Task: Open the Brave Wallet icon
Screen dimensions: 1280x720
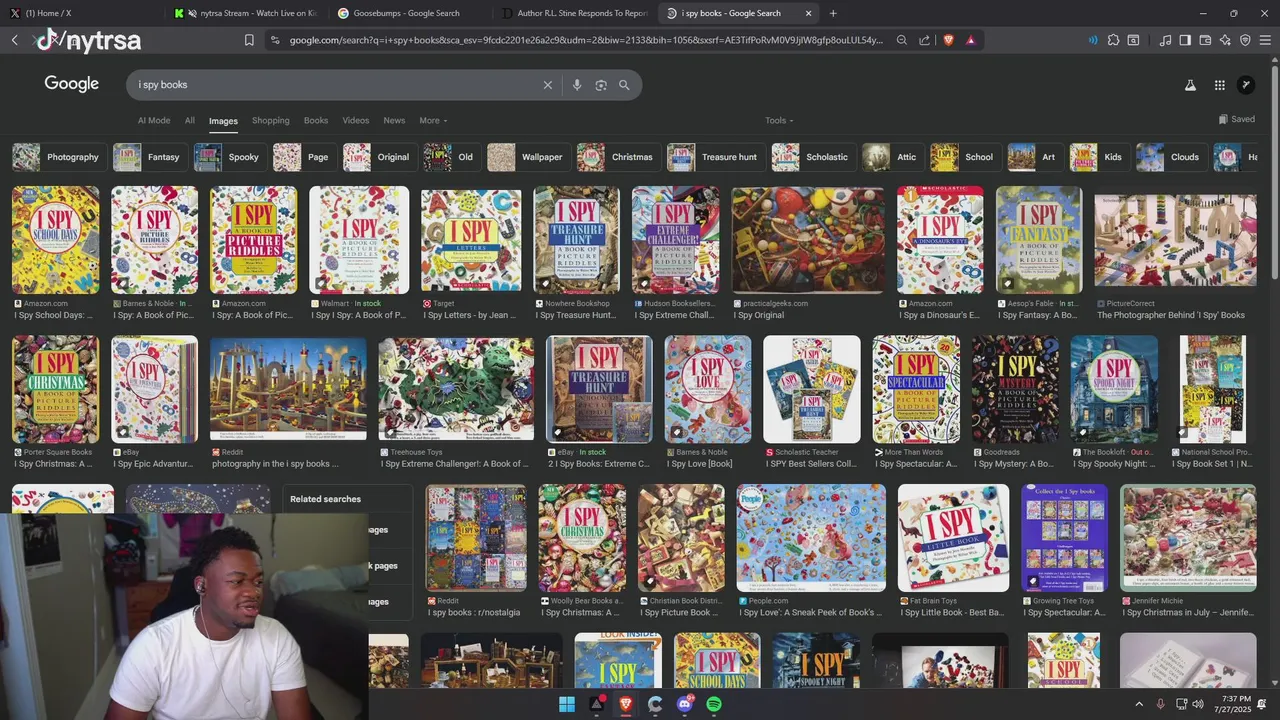Action: 1205,40
